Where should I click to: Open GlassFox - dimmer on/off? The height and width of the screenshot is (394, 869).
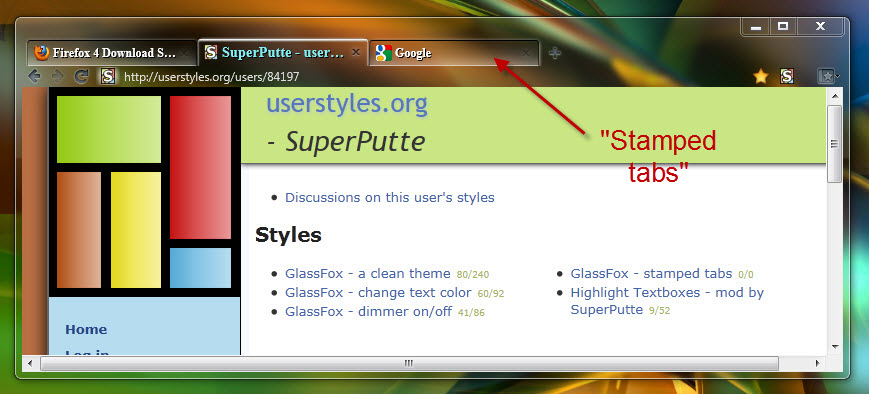369,311
